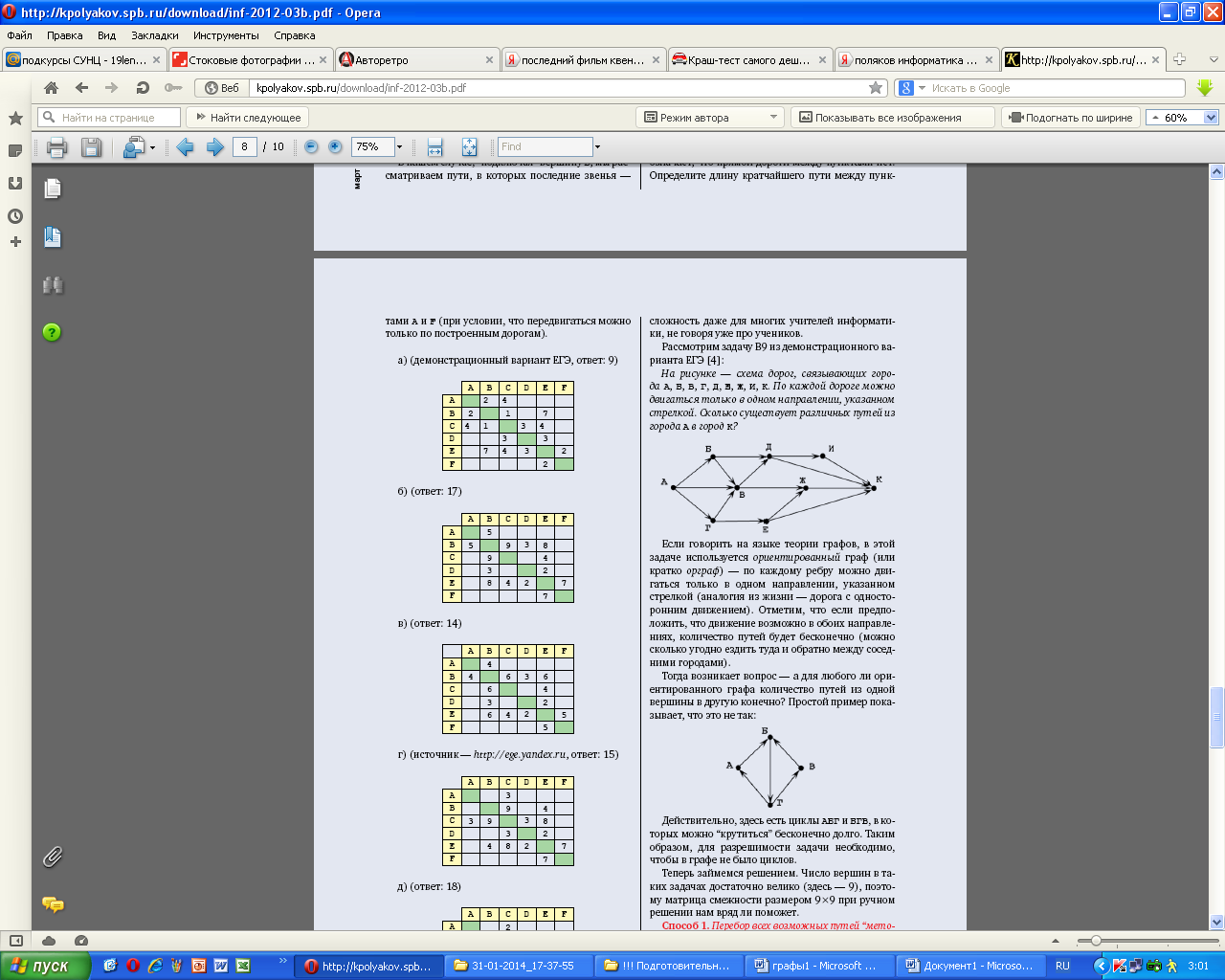Switch to 'Стоковые фотографии' tab

(x=251, y=59)
